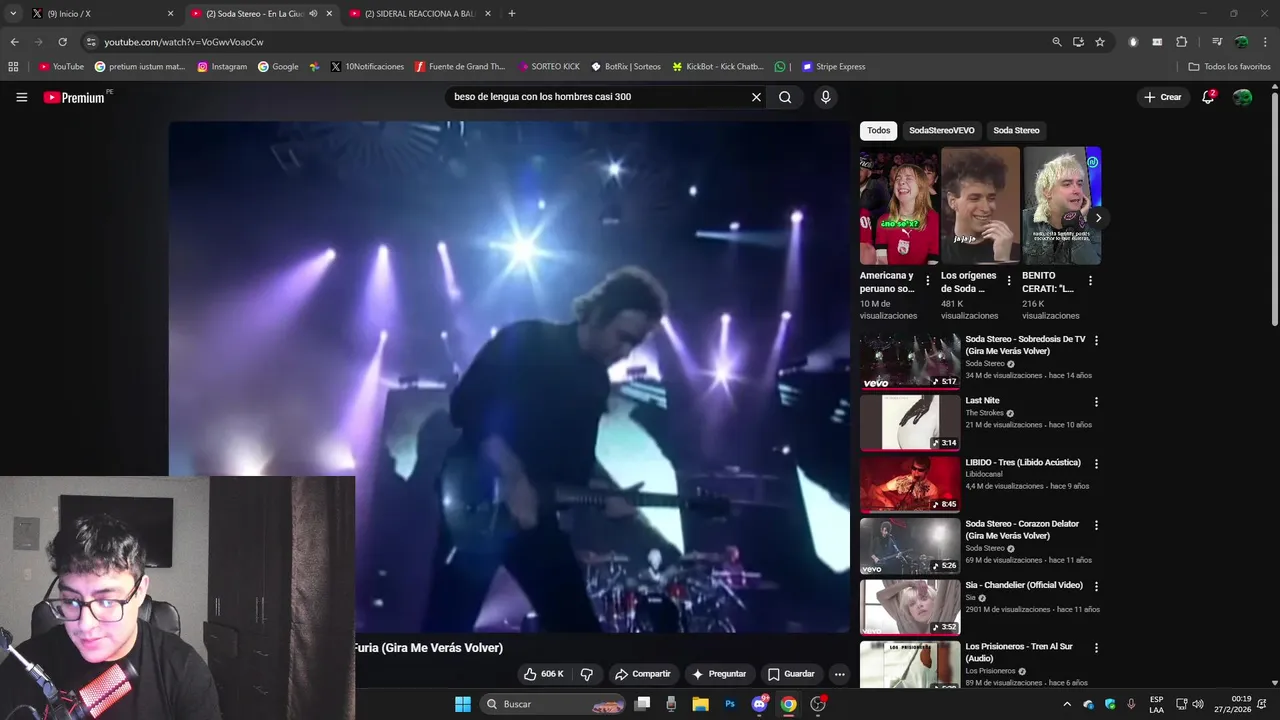Image resolution: width=1280 pixels, height=720 pixels.
Task: Open more video actions (three dots)
Action: point(839,674)
